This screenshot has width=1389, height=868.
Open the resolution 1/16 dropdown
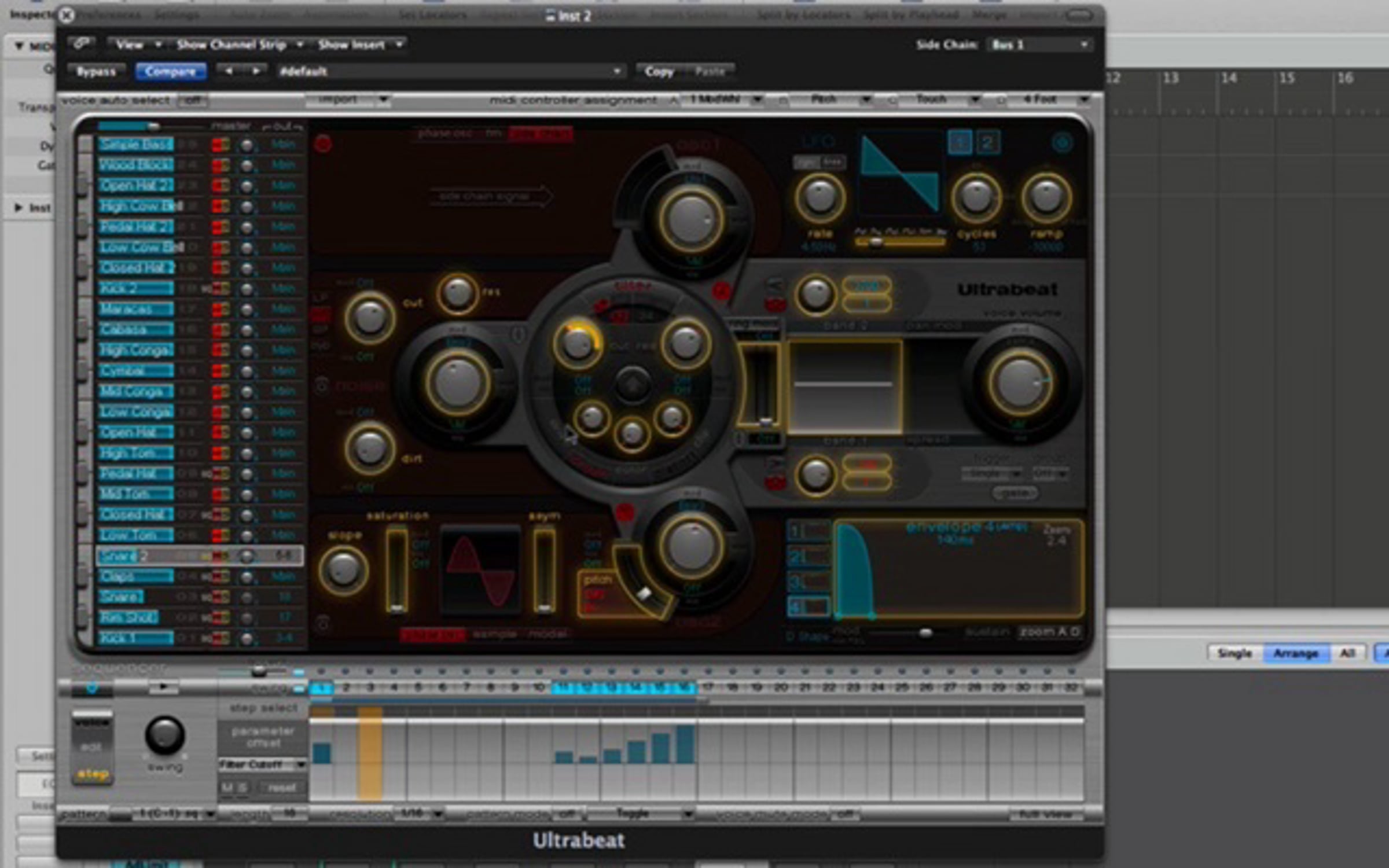click(419, 814)
